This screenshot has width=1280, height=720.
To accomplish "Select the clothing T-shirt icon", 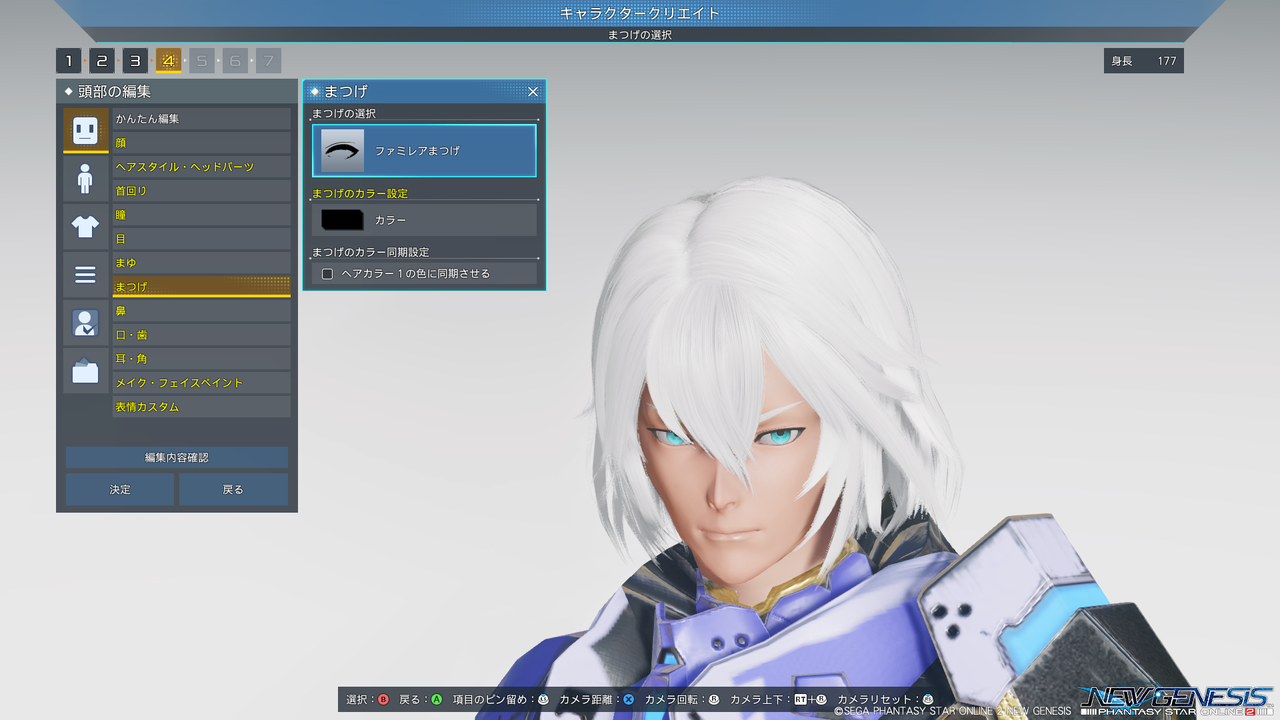I will [85, 227].
